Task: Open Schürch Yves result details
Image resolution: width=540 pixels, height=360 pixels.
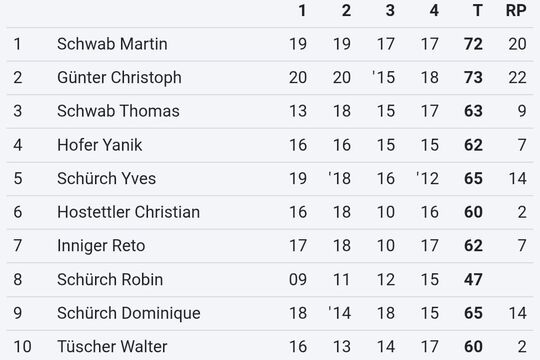Action: pos(270,178)
